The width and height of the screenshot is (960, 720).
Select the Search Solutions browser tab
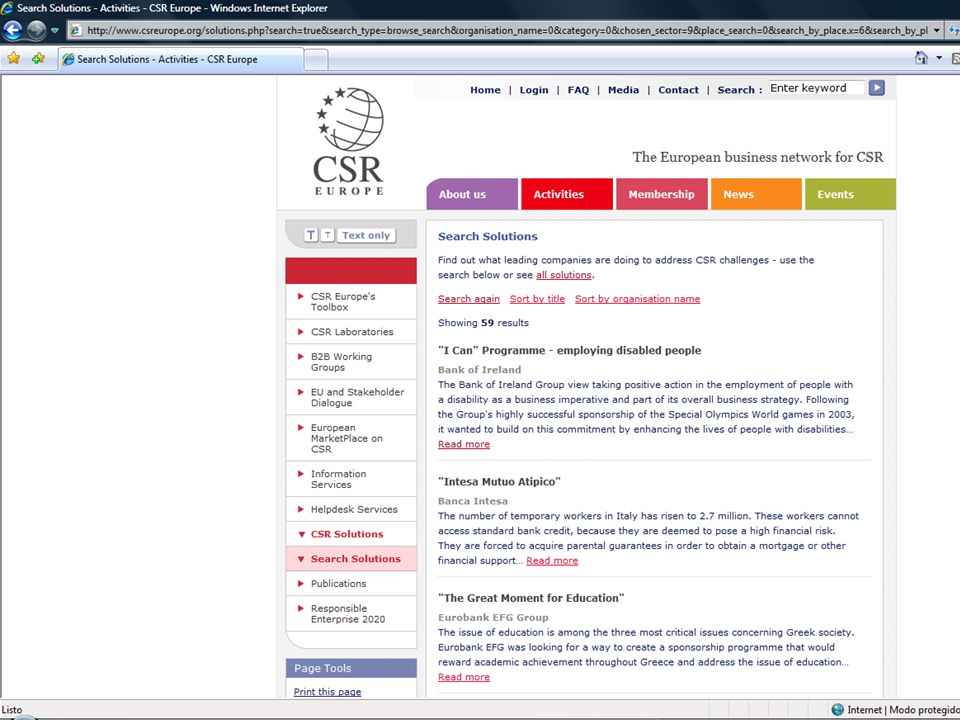[x=181, y=59]
